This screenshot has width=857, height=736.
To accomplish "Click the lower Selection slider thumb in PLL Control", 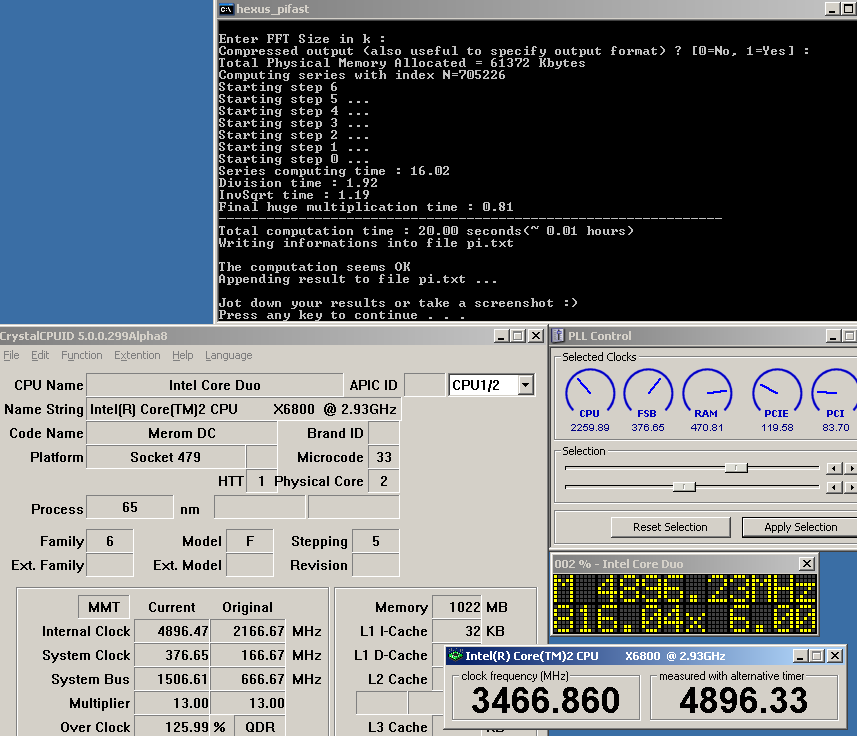I will coord(684,486).
